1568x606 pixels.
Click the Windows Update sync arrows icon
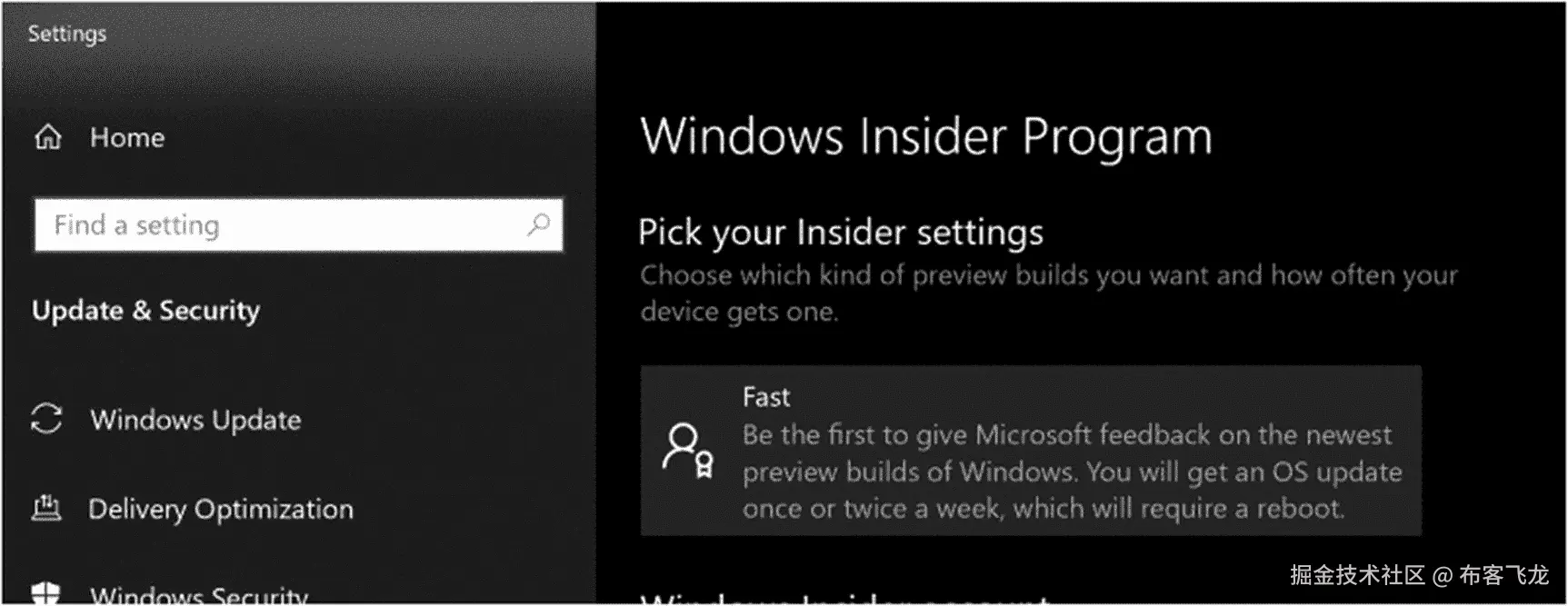click(46, 419)
